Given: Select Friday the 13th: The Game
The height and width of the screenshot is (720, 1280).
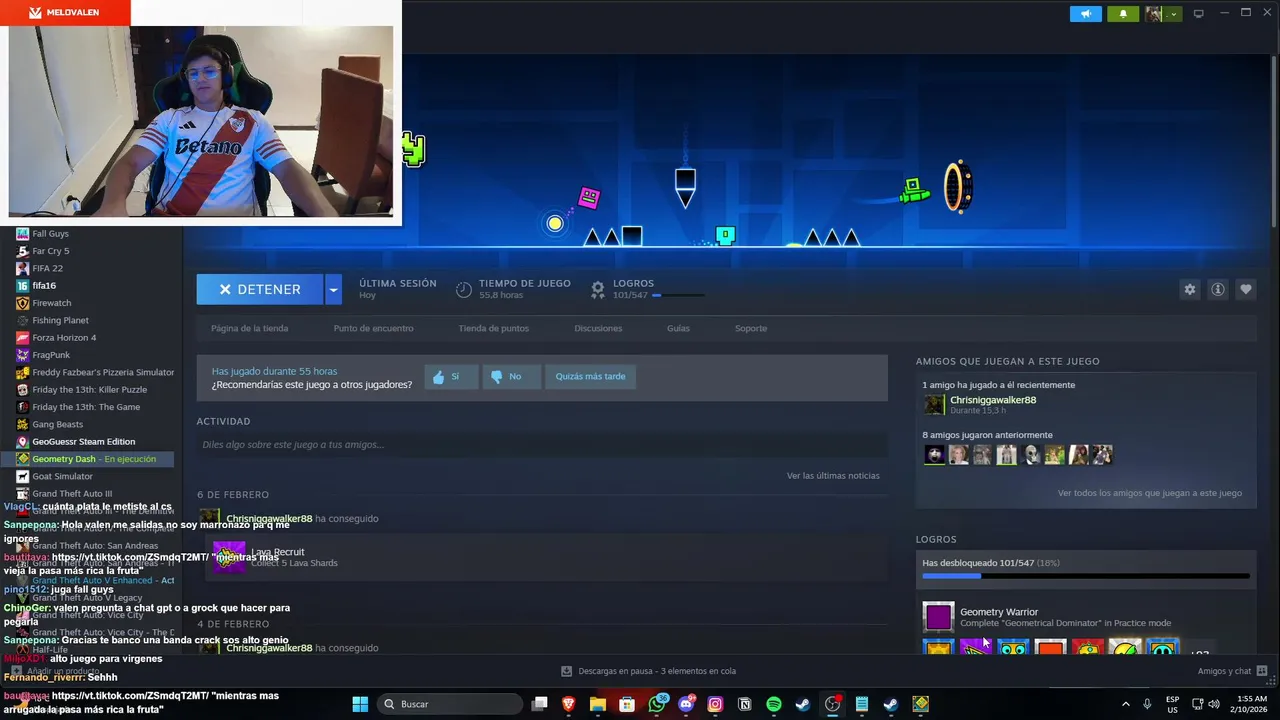Looking at the screenshot, I should coord(86,407).
